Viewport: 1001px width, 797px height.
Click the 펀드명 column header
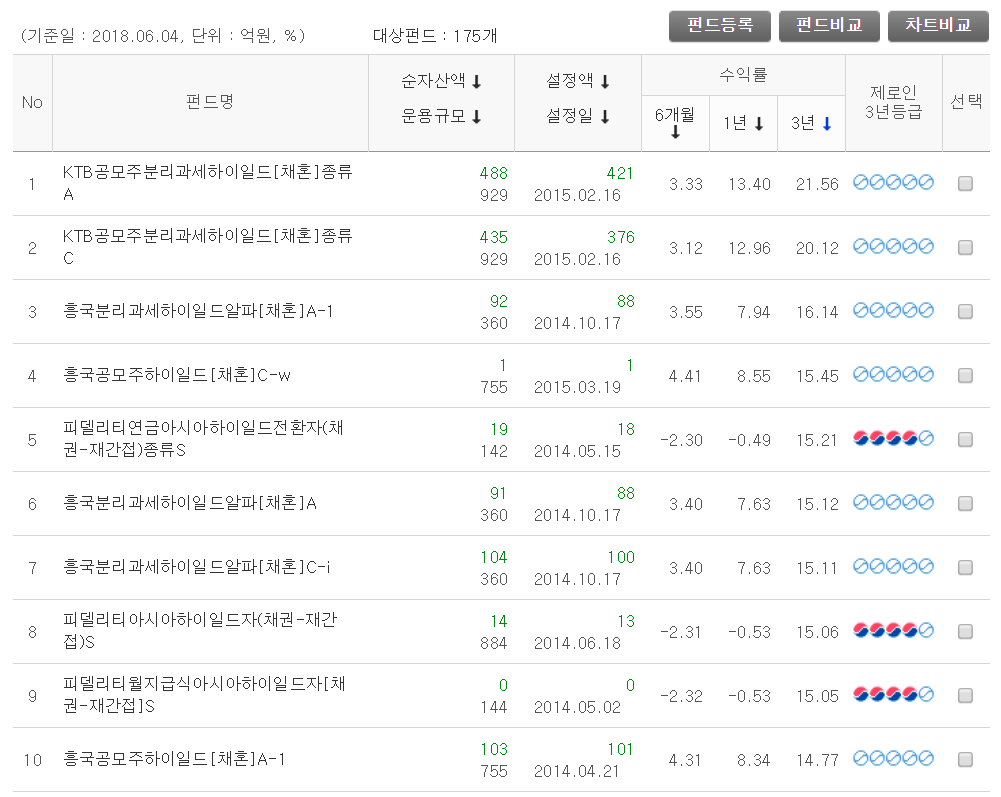click(210, 97)
